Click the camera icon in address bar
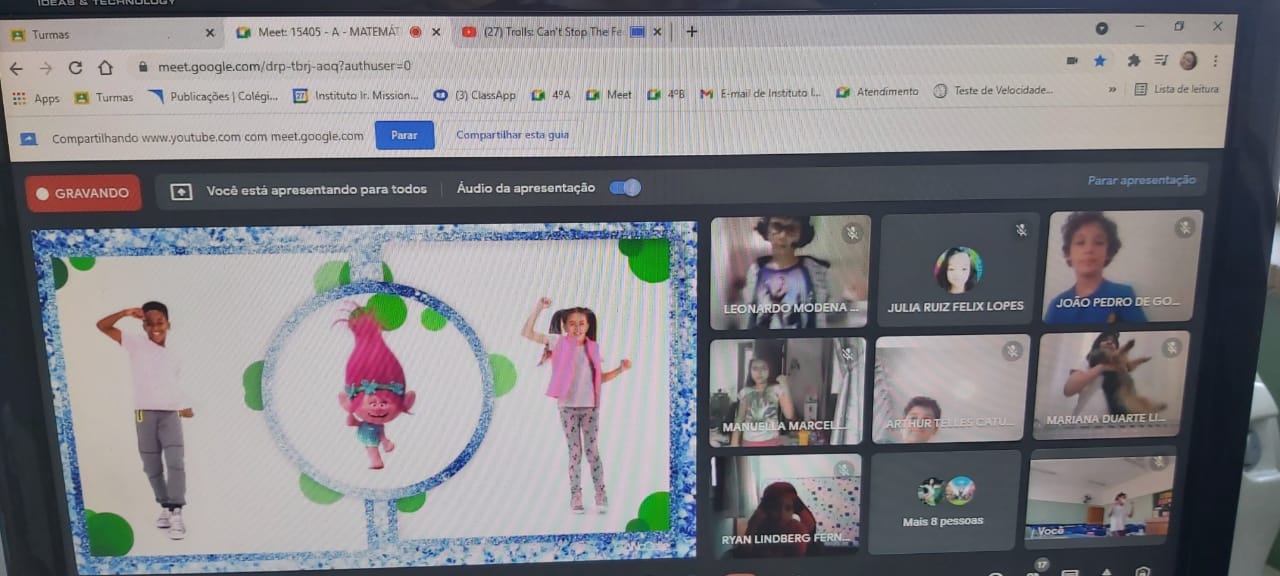 [1072, 60]
